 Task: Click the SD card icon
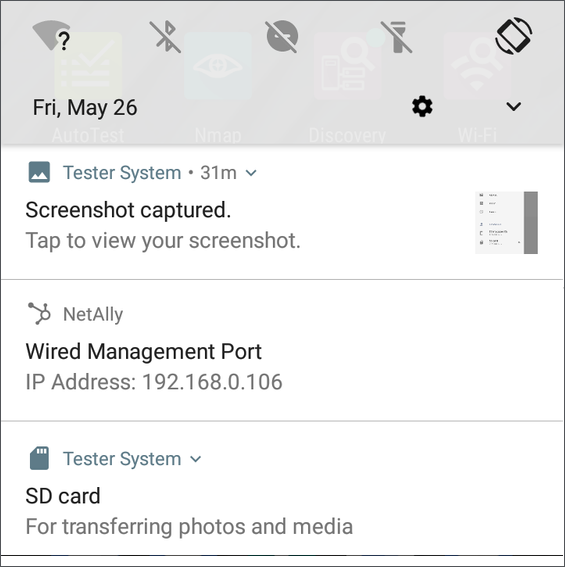(x=39, y=458)
